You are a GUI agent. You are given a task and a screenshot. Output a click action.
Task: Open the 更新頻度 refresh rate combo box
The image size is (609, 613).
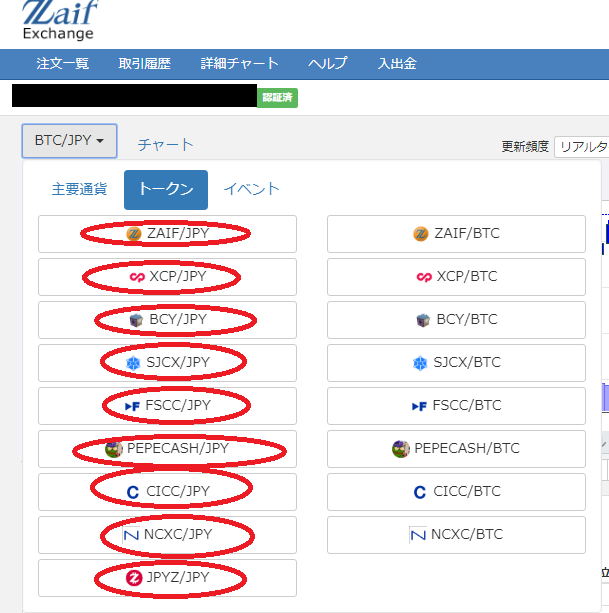582,147
